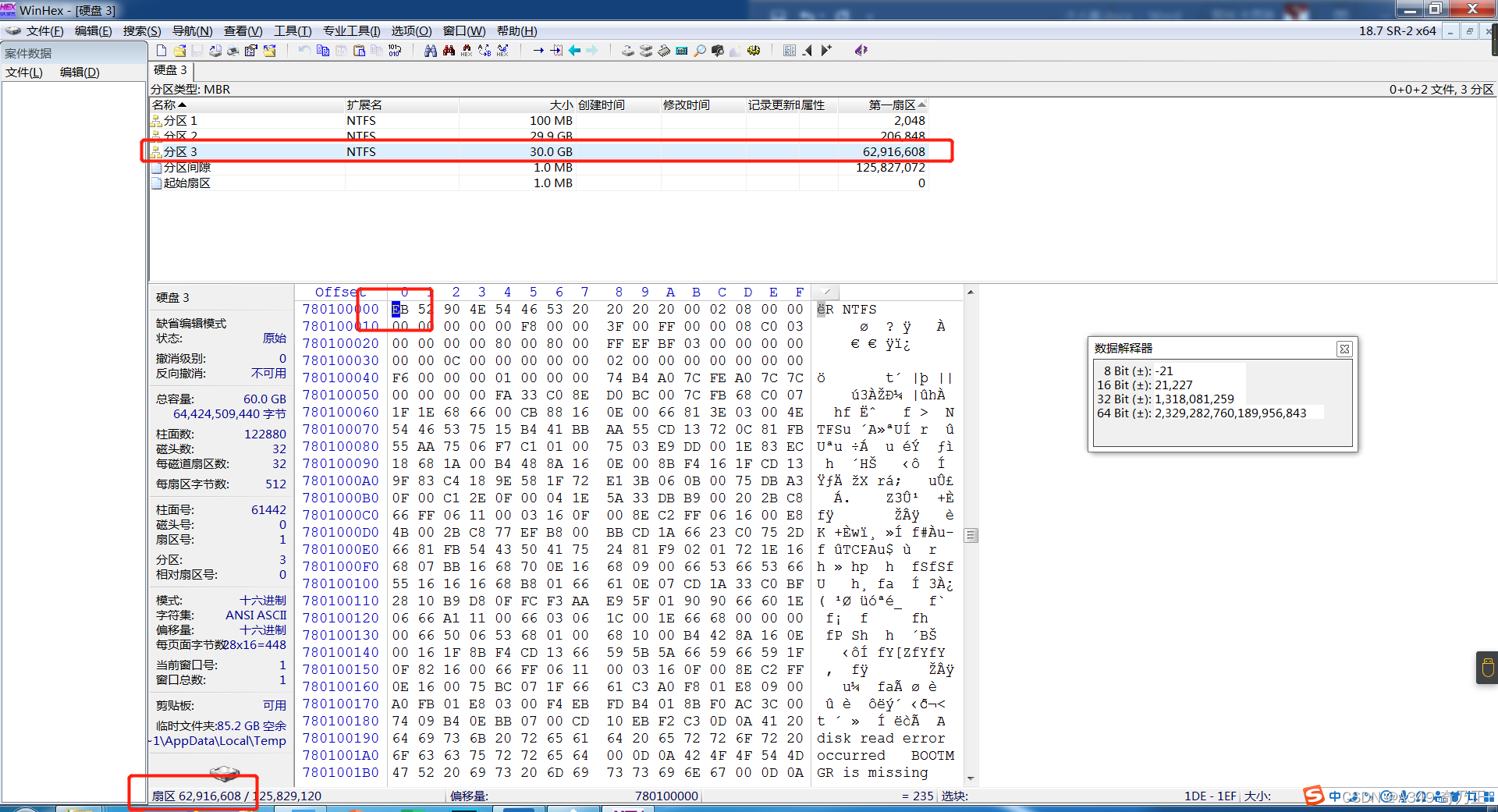This screenshot has height=812, width=1498.
Task: Click the Open Disk toolbar icon
Action: (x=628, y=51)
